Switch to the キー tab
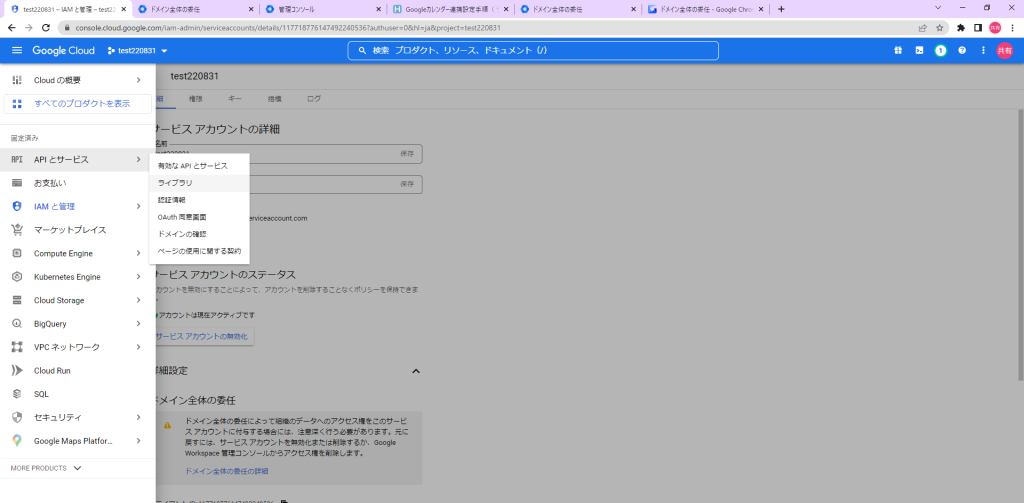Viewport: 1024px width, 503px height. point(235,99)
